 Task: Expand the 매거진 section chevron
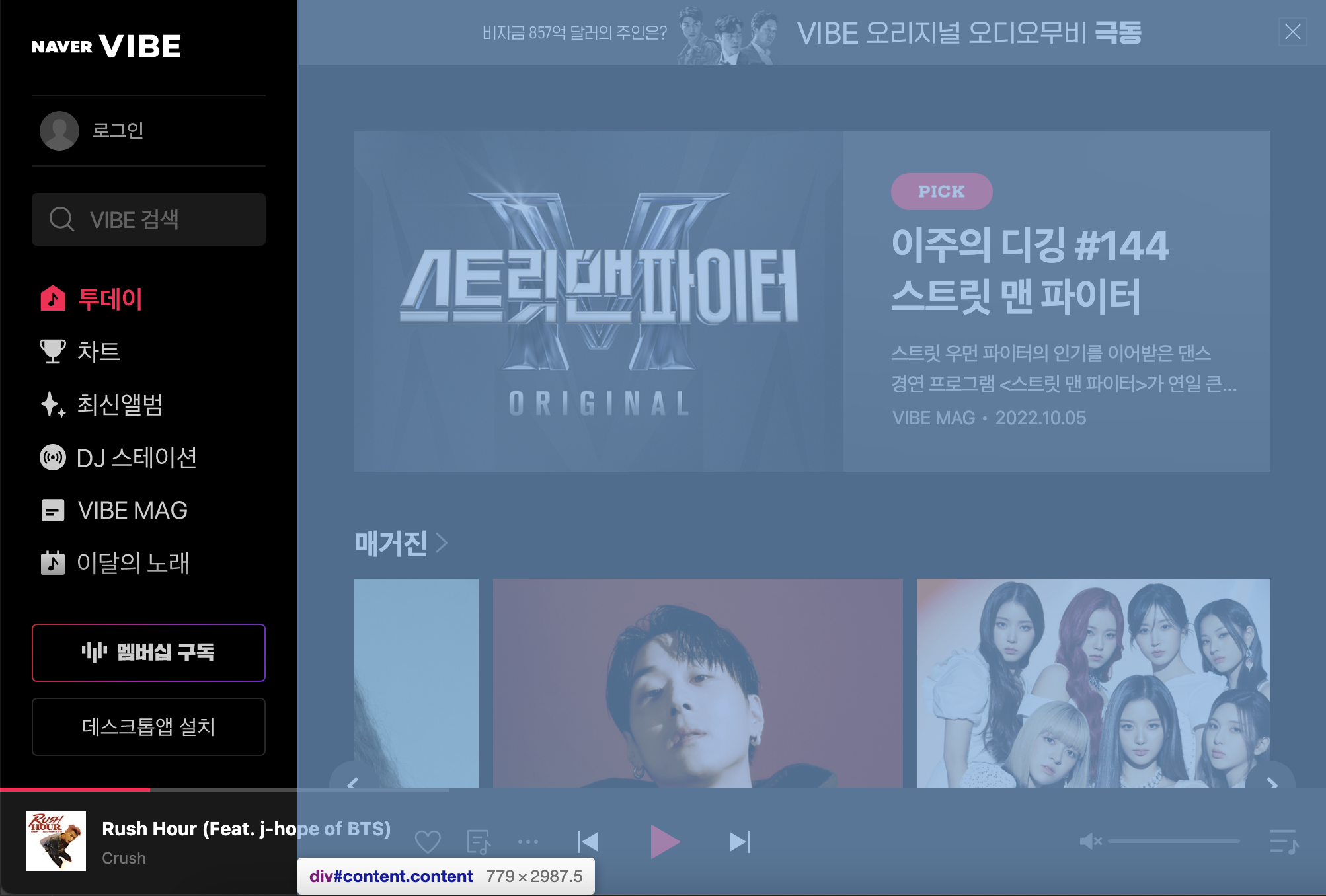click(x=442, y=543)
